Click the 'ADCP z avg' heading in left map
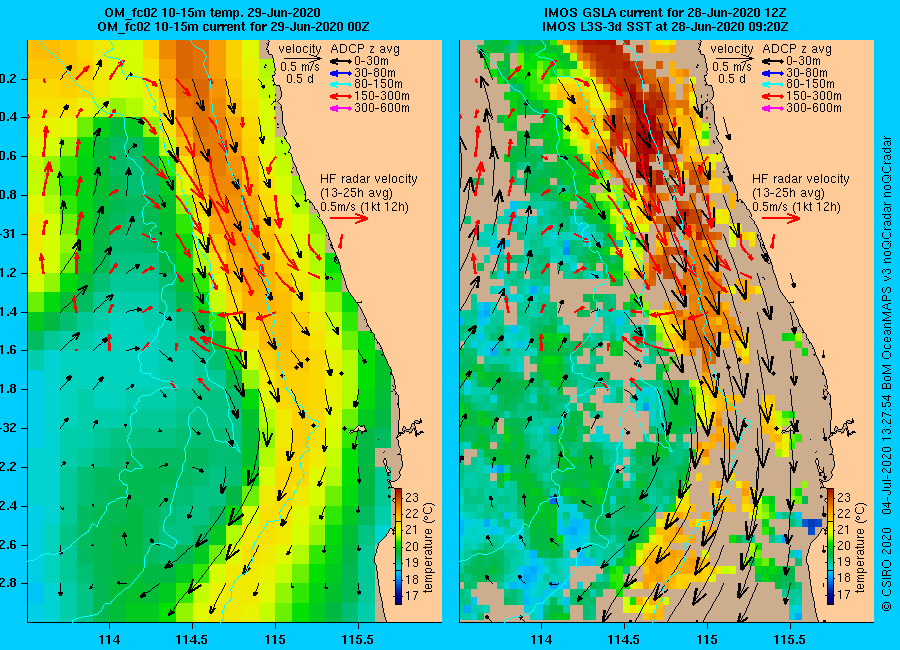 [365, 49]
